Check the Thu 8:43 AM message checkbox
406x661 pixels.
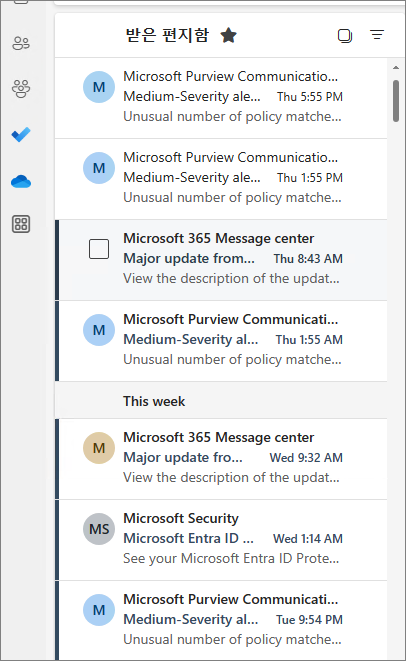(x=99, y=249)
